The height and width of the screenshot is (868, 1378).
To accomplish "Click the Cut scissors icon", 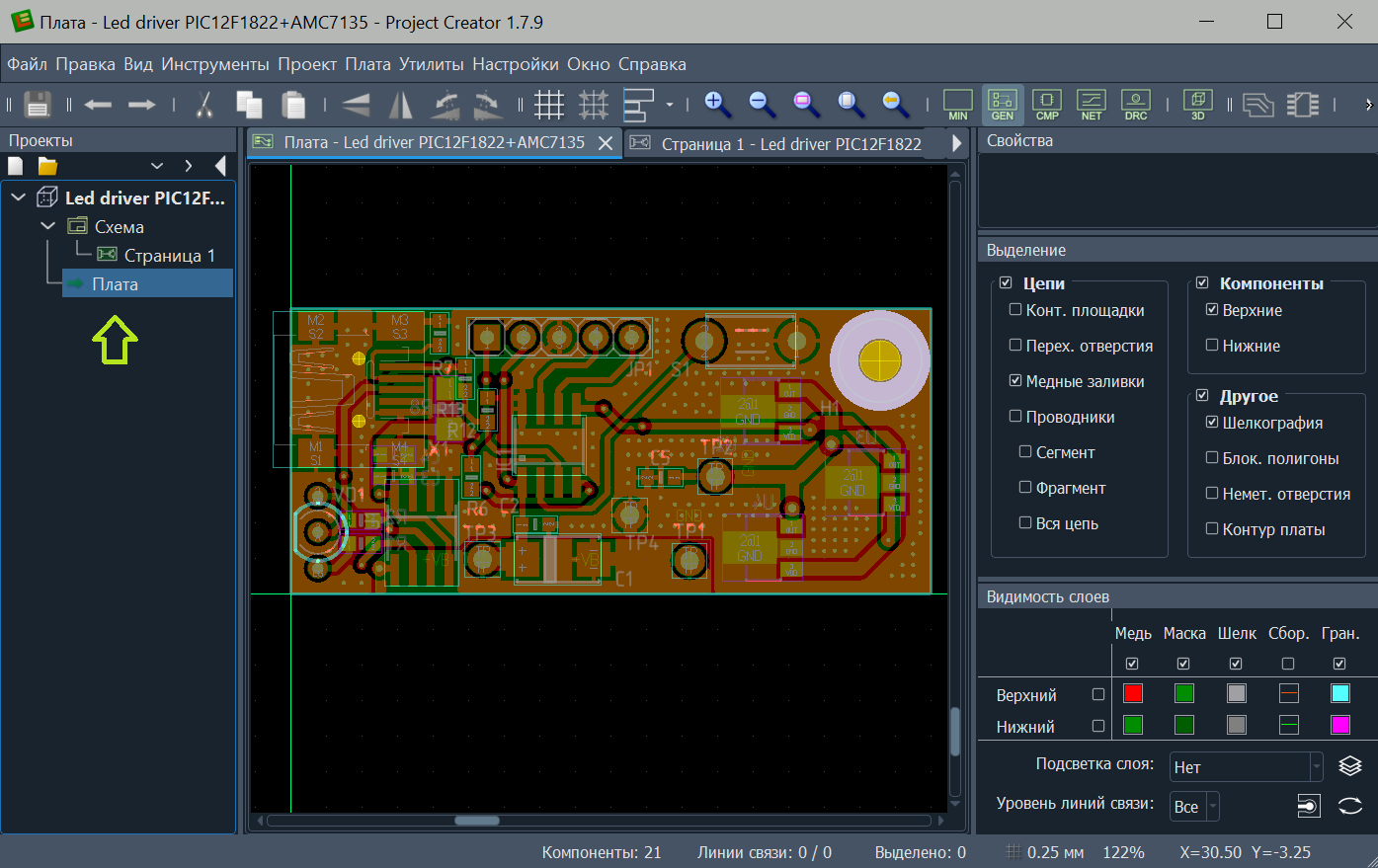I will pos(204,104).
